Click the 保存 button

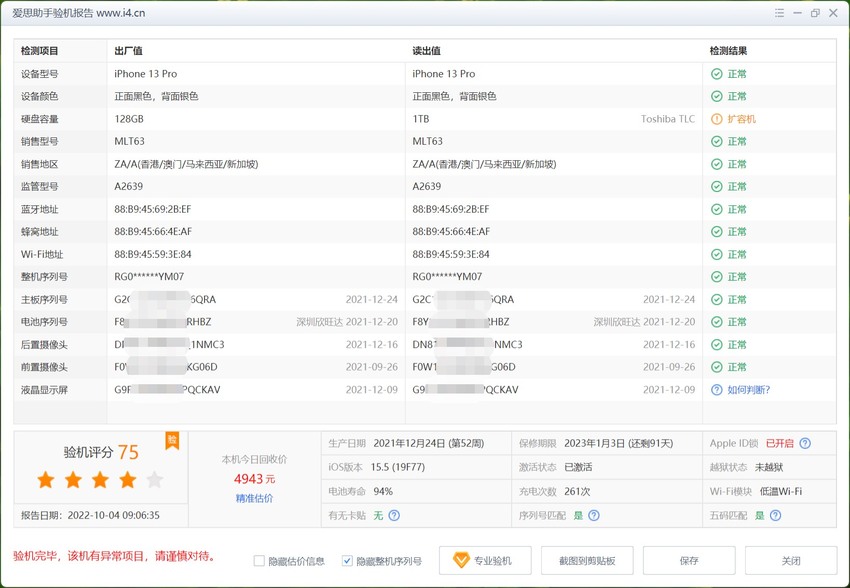coord(689,560)
